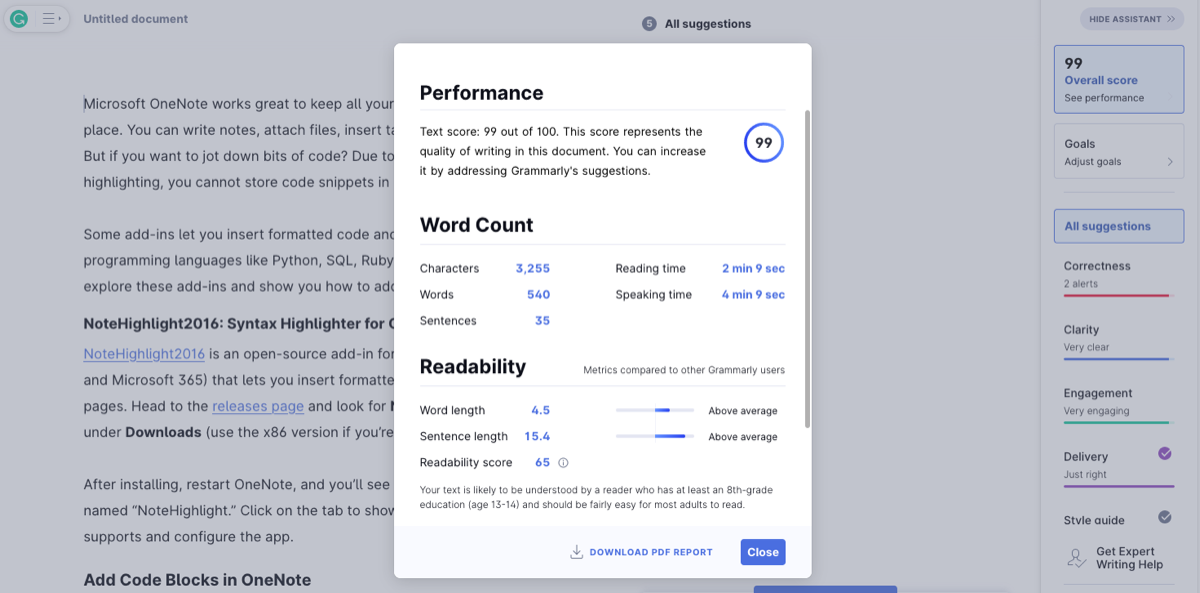Click the Sentences value 35

click(x=542, y=321)
